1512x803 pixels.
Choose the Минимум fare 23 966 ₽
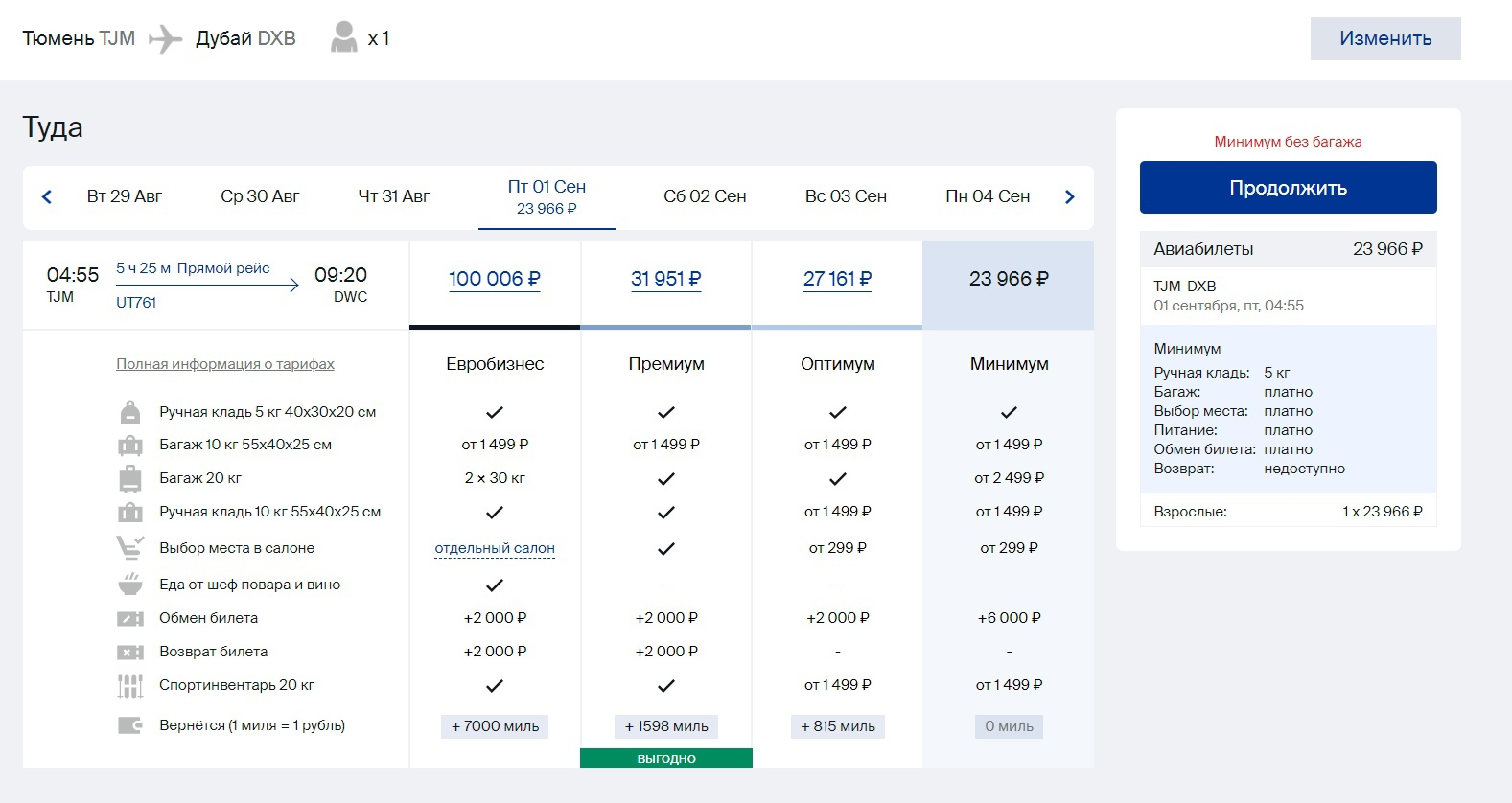click(1009, 279)
